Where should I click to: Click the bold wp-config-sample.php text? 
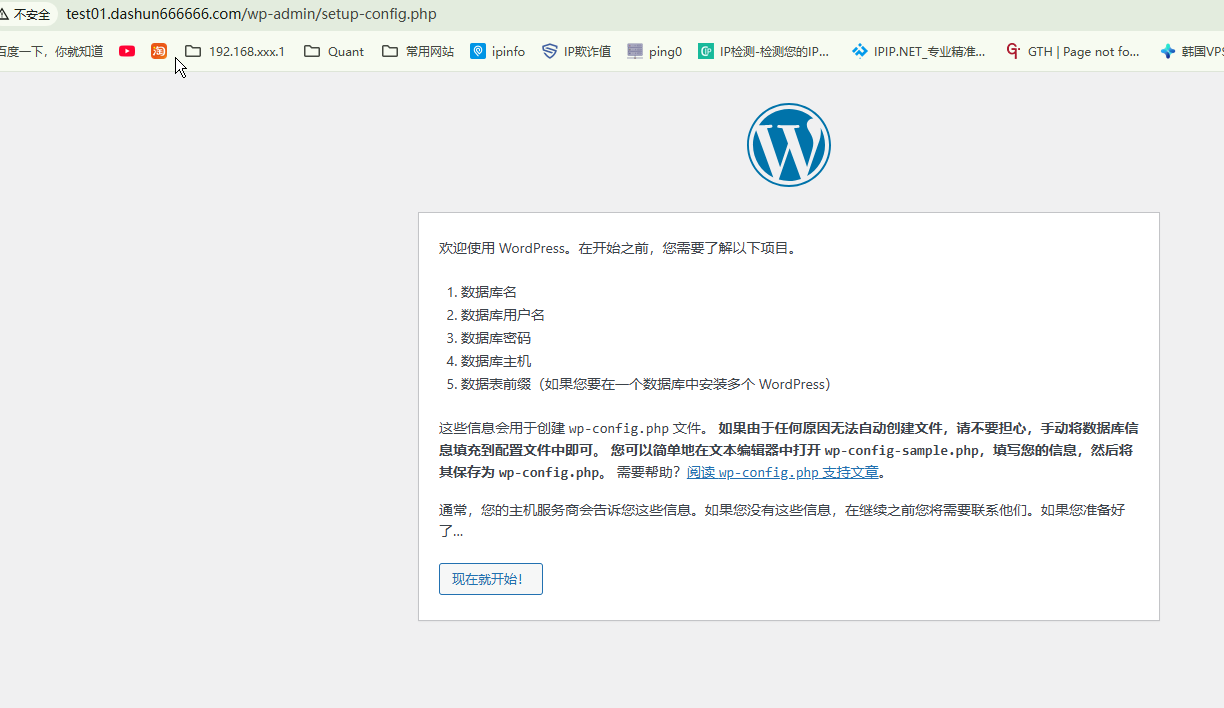tap(902, 450)
